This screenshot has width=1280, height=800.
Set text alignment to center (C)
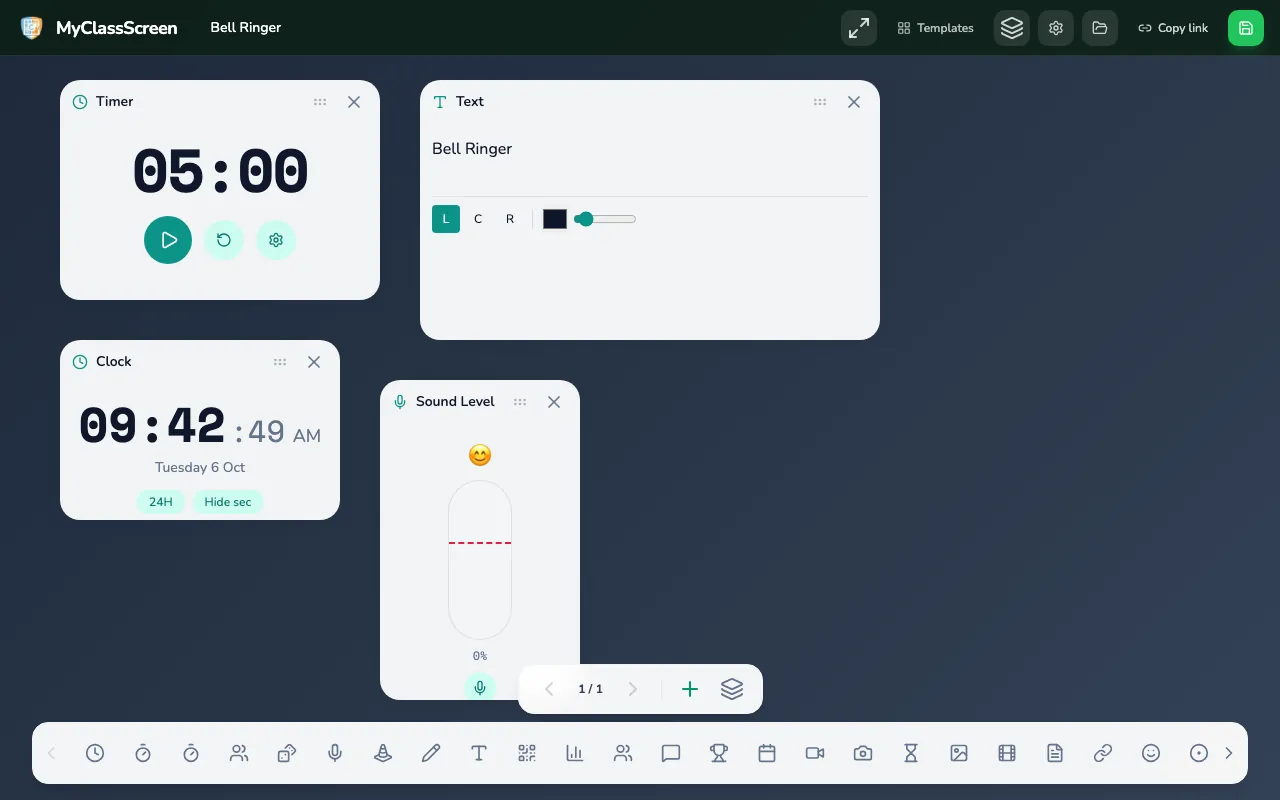point(478,219)
